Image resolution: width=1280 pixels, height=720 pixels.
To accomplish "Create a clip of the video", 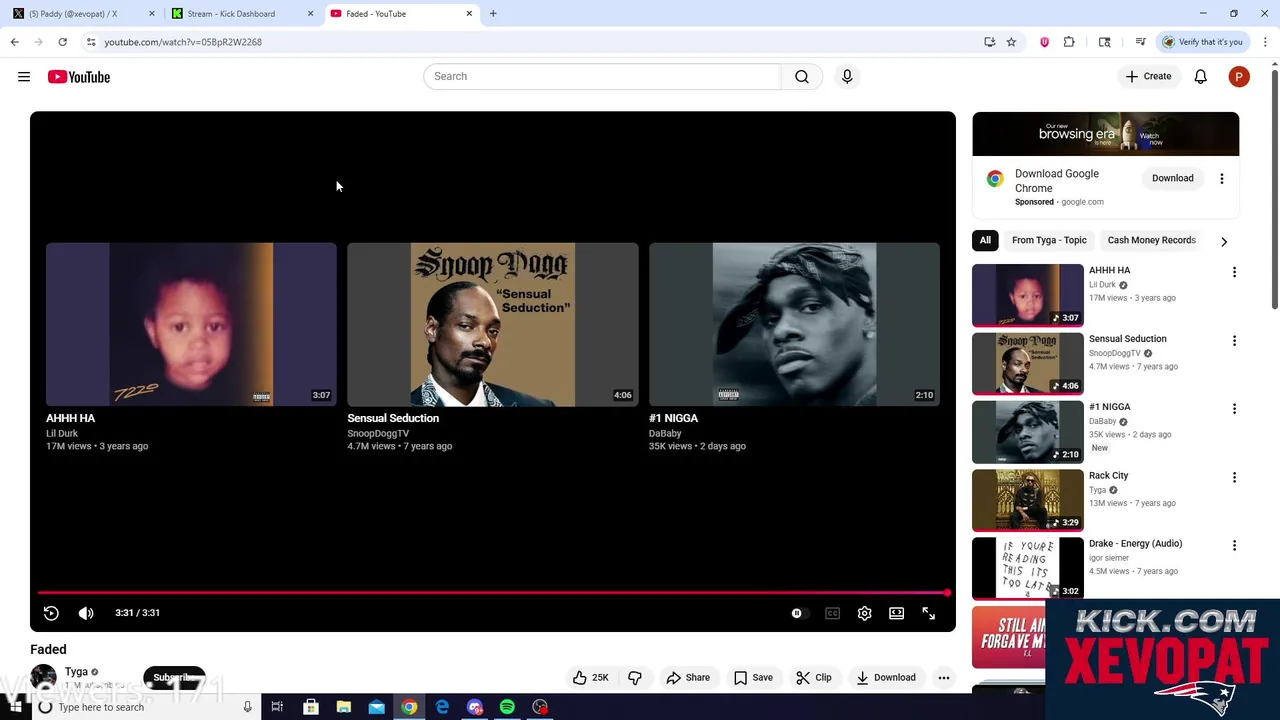I will (x=814, y=678).
